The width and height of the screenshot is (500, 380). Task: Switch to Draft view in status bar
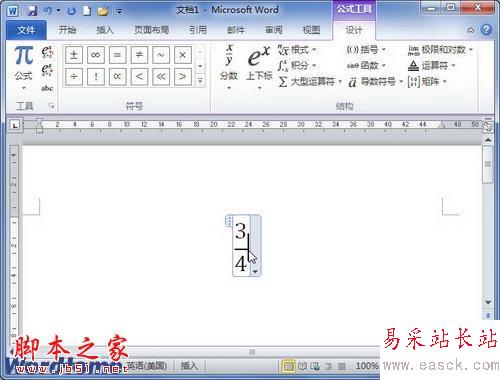[342, 367]
